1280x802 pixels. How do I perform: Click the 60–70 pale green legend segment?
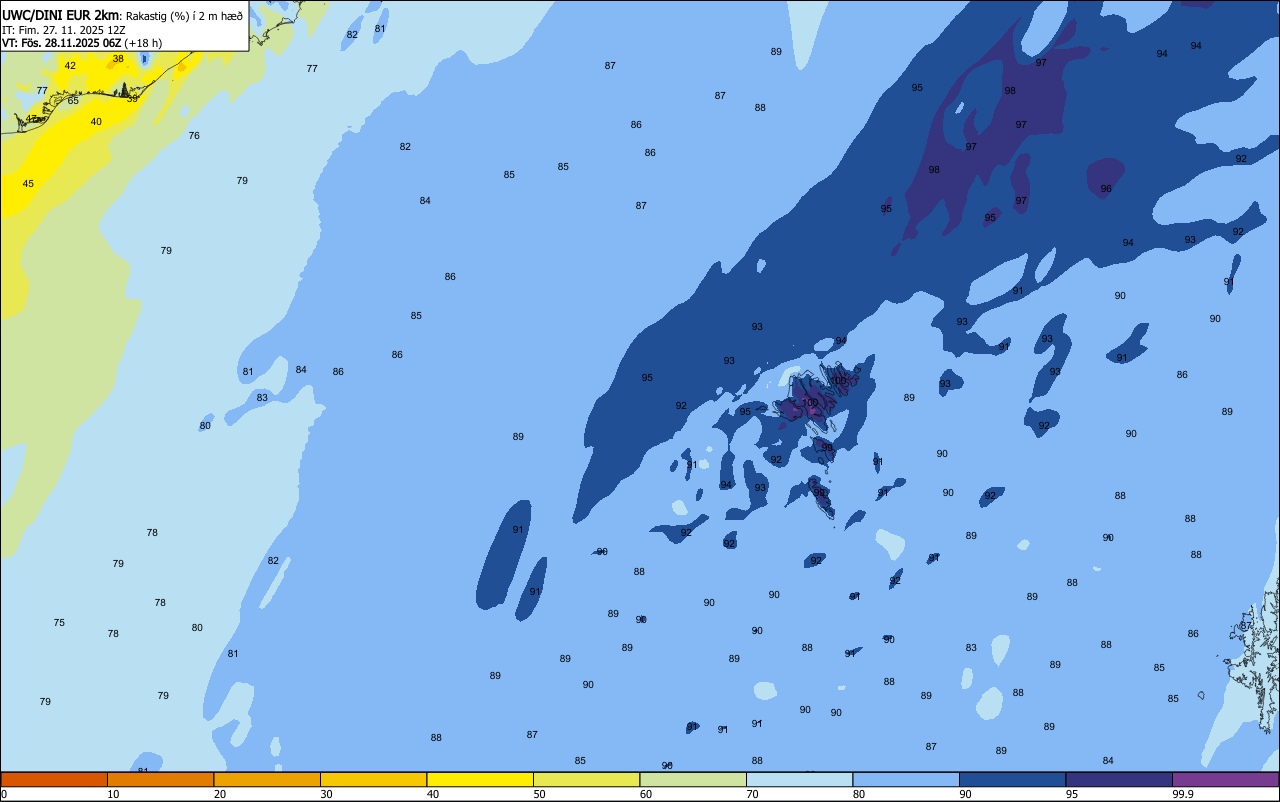tap(693, 779)
